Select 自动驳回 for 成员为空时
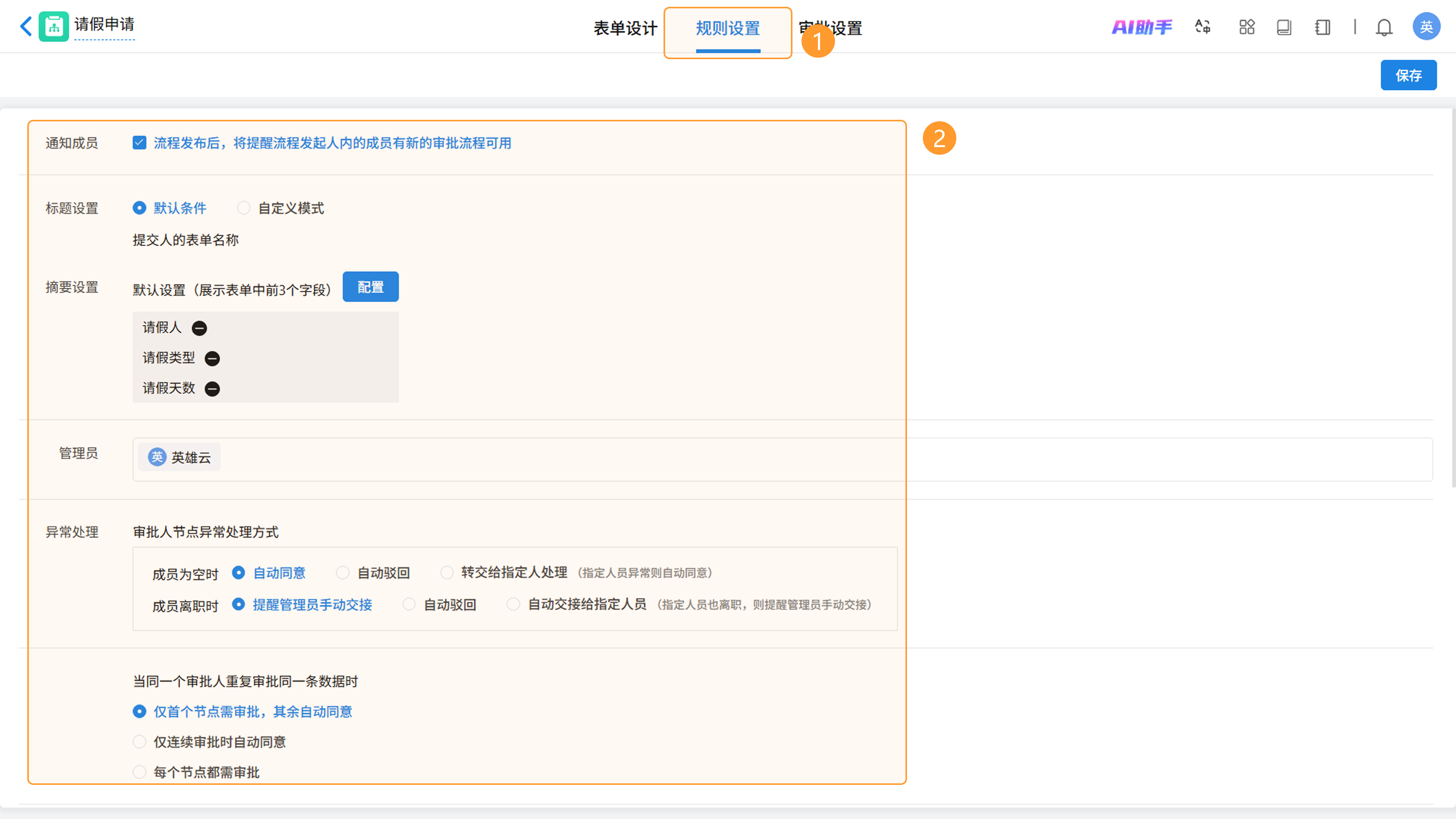Viewport: 1456px width, 819px height. click(x=342, y=573)
